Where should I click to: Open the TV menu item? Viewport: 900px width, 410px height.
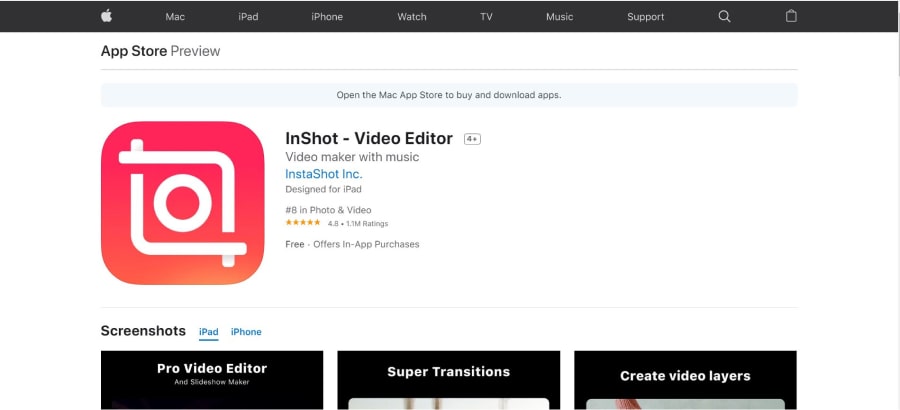tap(486, 17)
